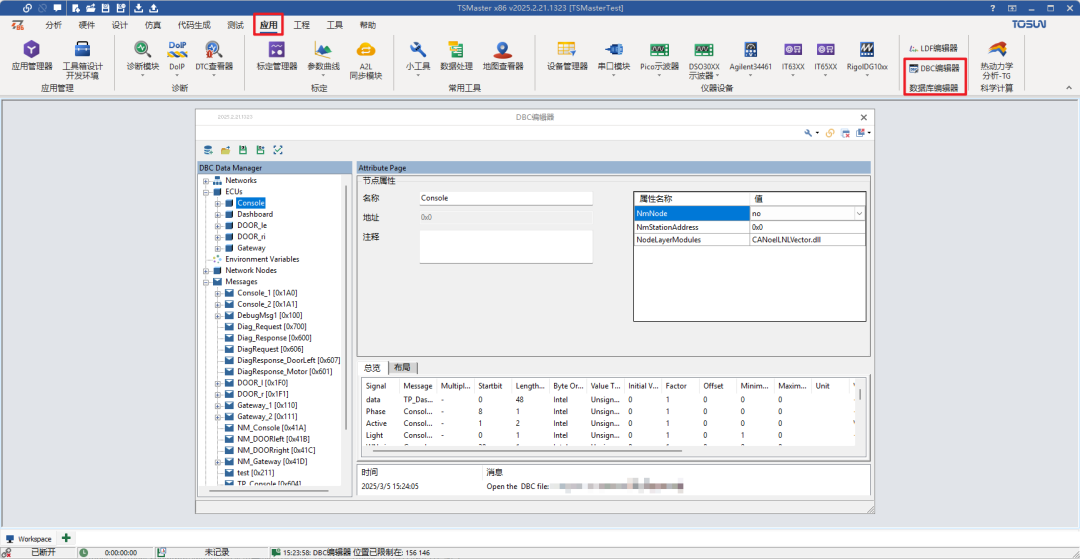Open the Agilent34461 instrument
The width and height of the screenshot is (1080, 559).
tap(751, 55)
